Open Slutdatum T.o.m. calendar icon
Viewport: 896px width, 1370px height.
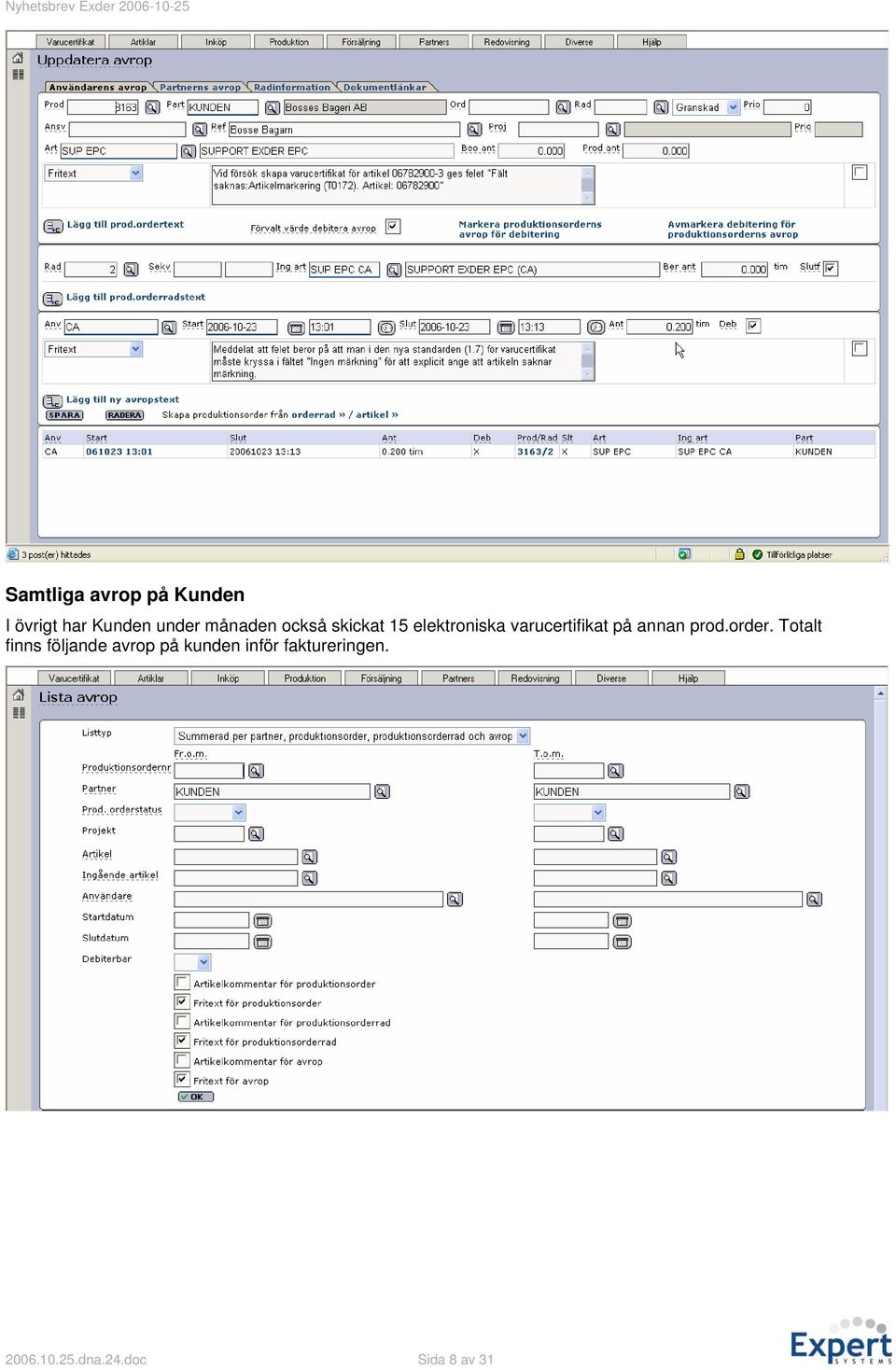pos(623,943)
